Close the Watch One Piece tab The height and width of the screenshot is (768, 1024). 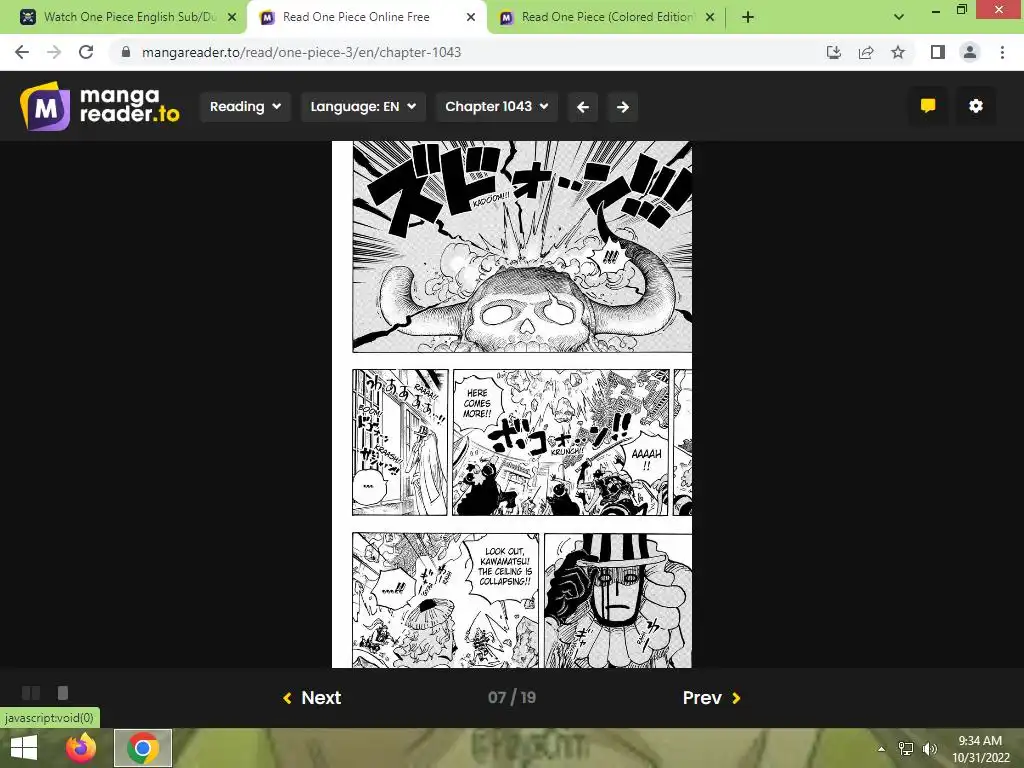pyautogui.click(x=232, y=17)
